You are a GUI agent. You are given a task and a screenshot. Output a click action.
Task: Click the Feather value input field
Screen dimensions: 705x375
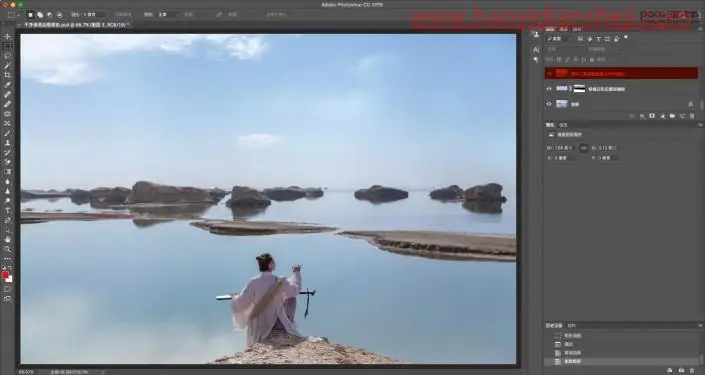(94, 15)
